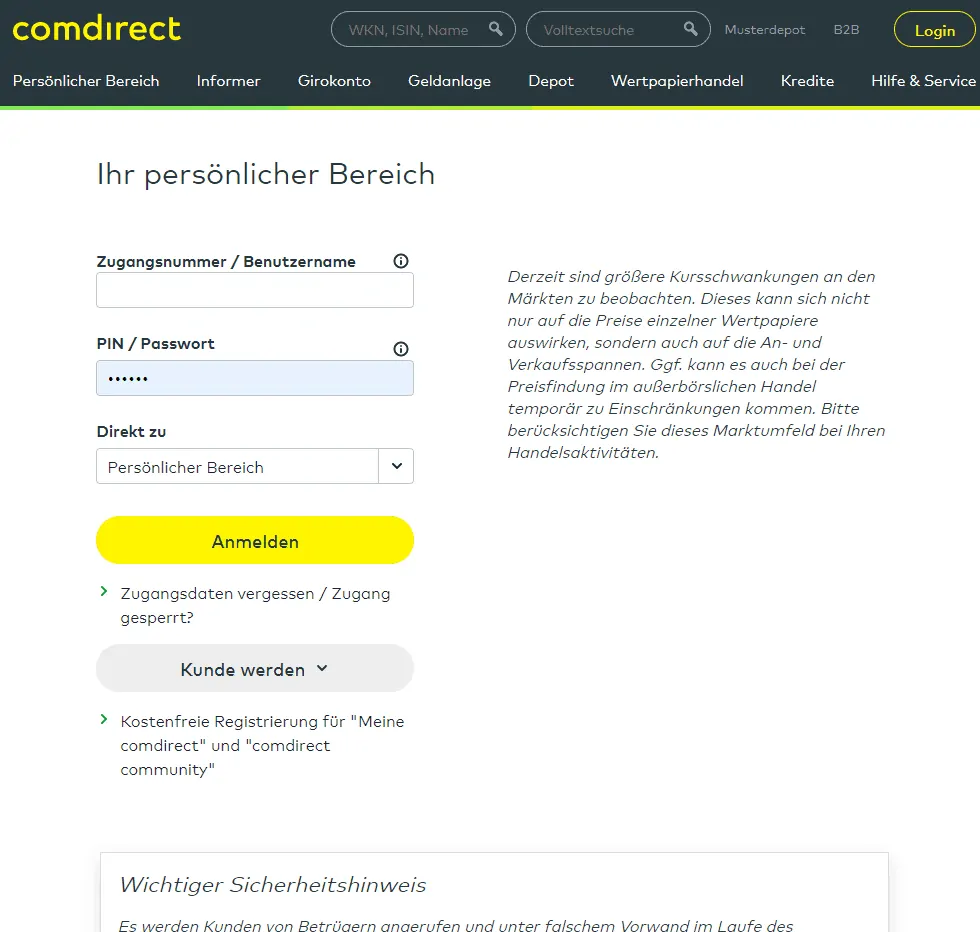Open the Persönlicher Bereich select box
Image resolution: width=980 pixels, height=932 pixels.
pyautogui.click(x=255, y=466)
